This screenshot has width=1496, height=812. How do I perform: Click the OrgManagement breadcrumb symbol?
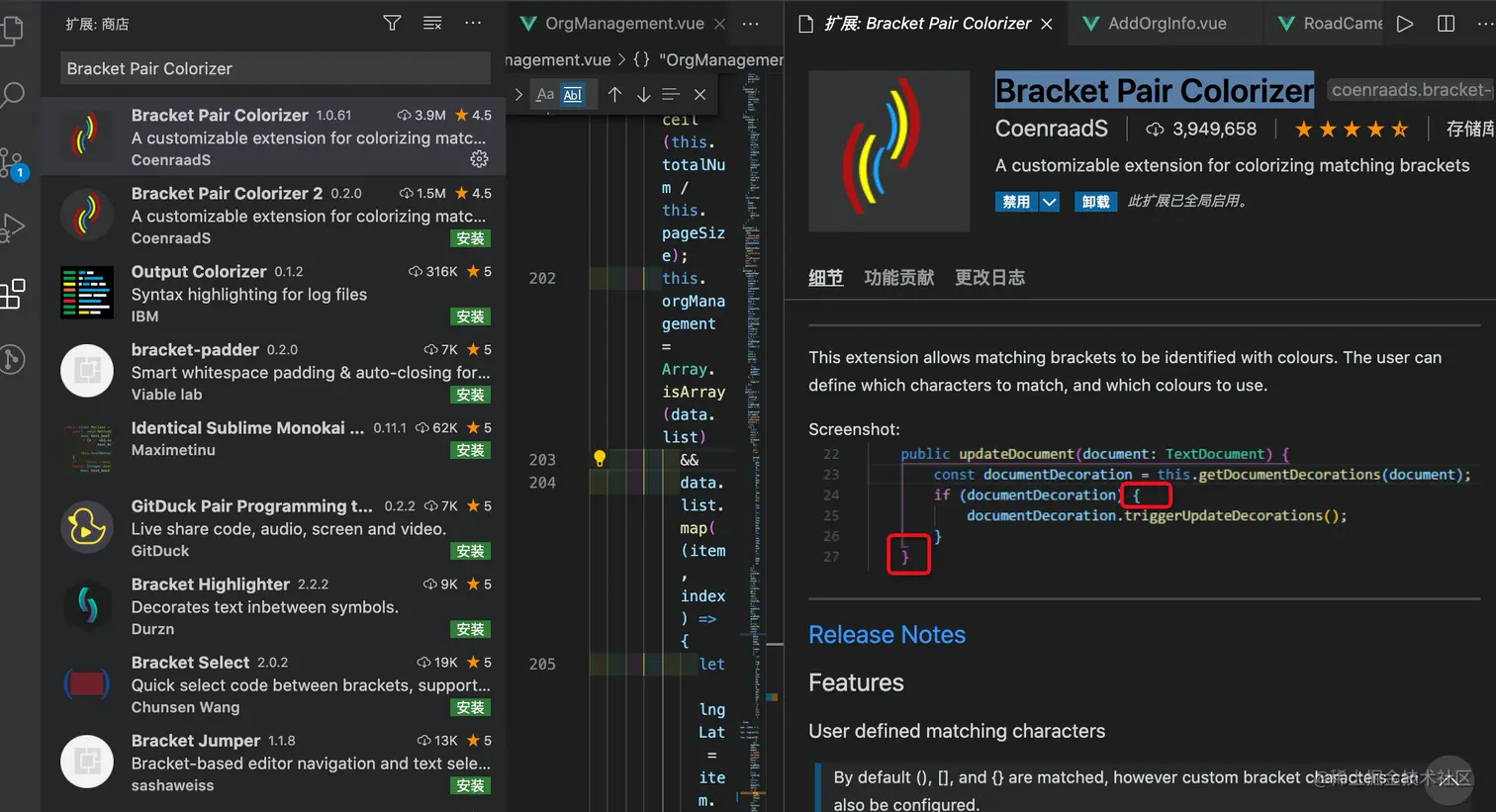(x=708, y=59)
